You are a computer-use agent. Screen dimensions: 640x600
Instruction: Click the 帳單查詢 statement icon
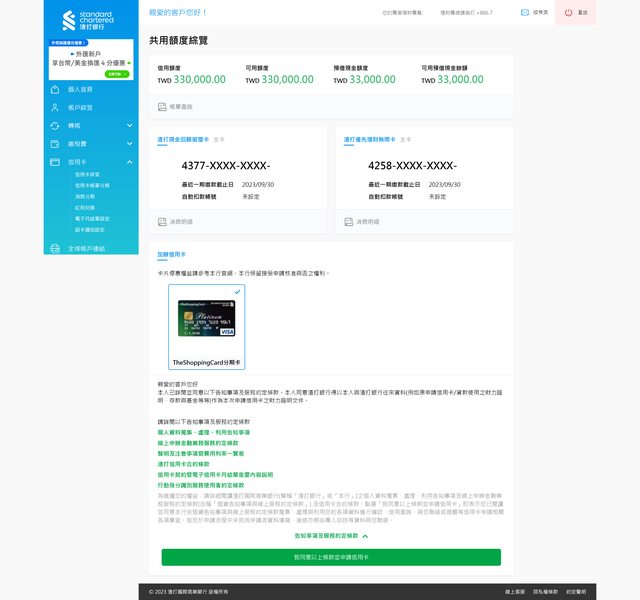163,106
